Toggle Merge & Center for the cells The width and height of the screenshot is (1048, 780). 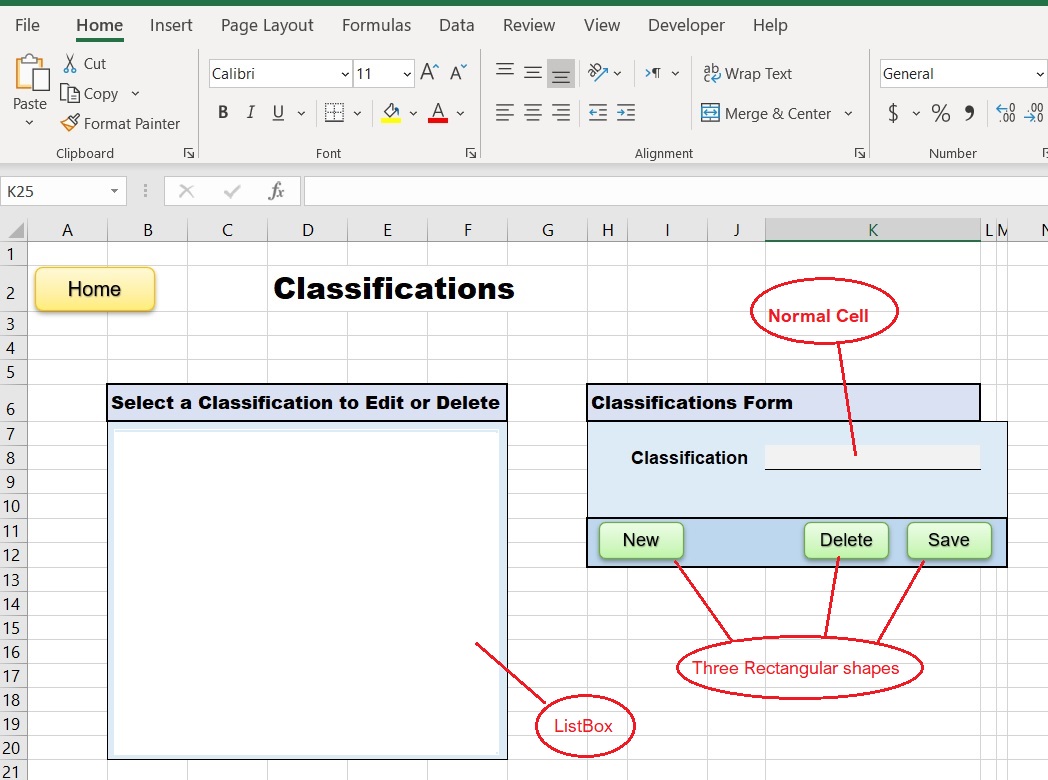pyautogui.click(x=766, y=113)
